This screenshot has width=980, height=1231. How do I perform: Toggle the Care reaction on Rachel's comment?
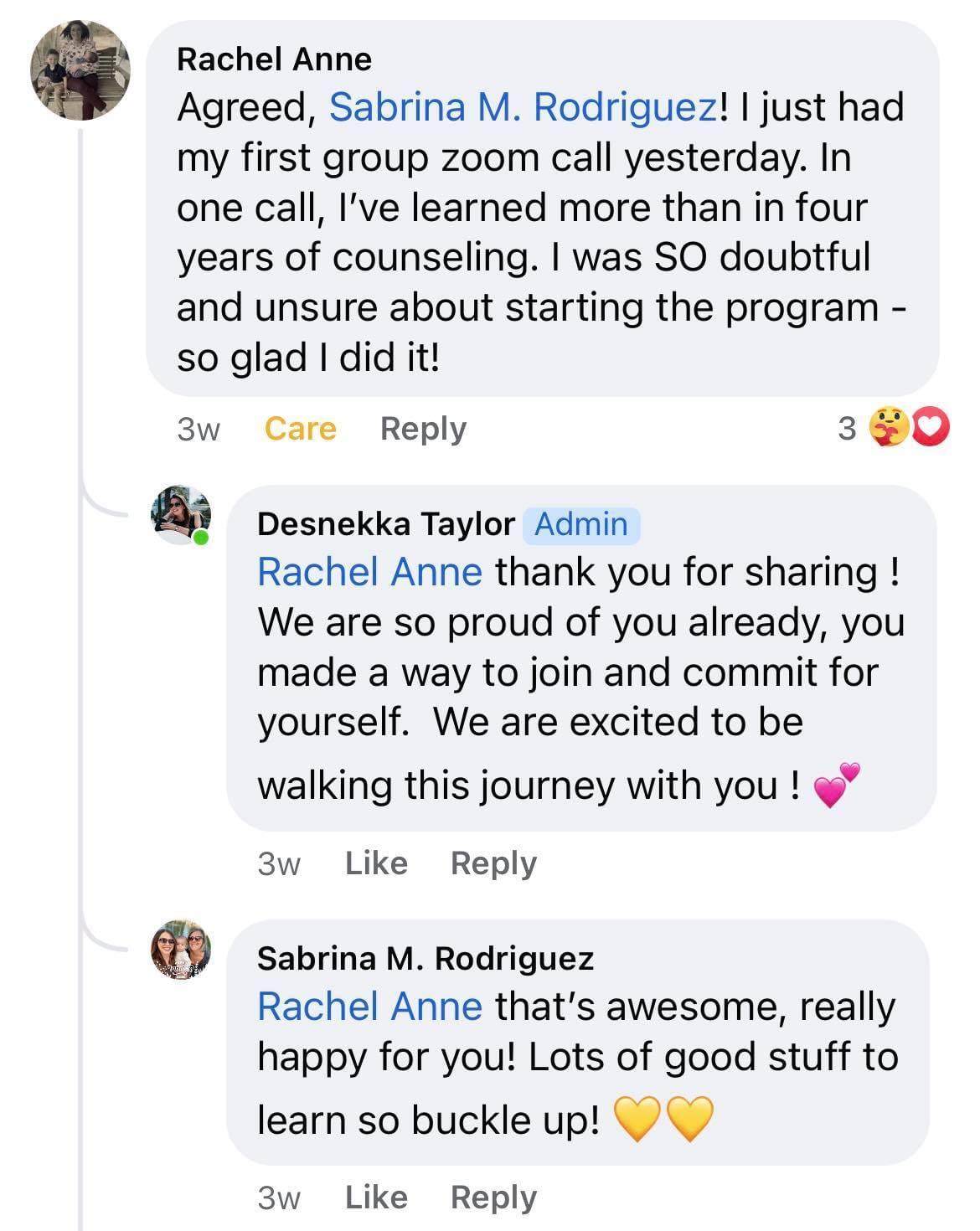click(x=300, y=428)
